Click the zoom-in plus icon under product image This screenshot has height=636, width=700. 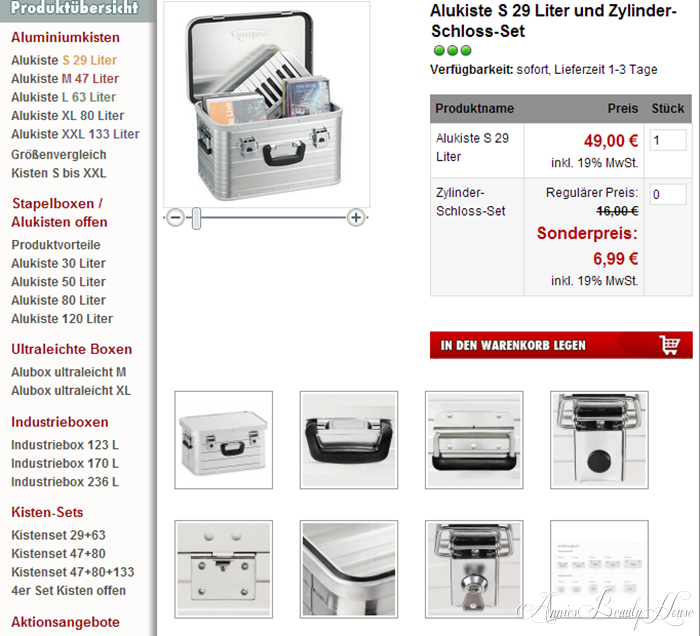coord(356,218)
